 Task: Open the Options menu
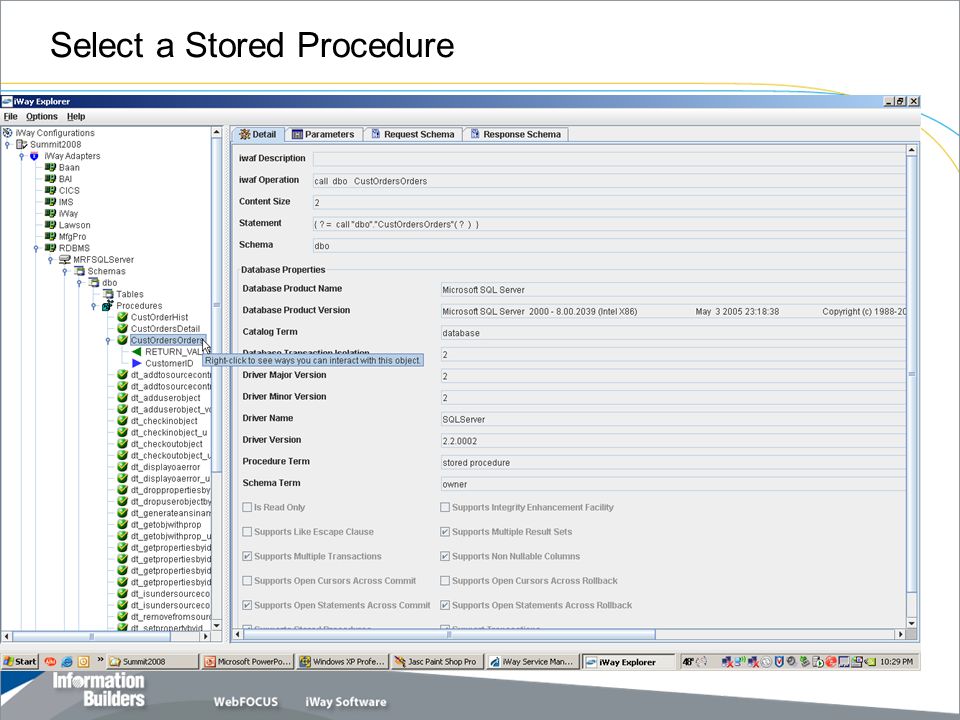coord(42,116)
